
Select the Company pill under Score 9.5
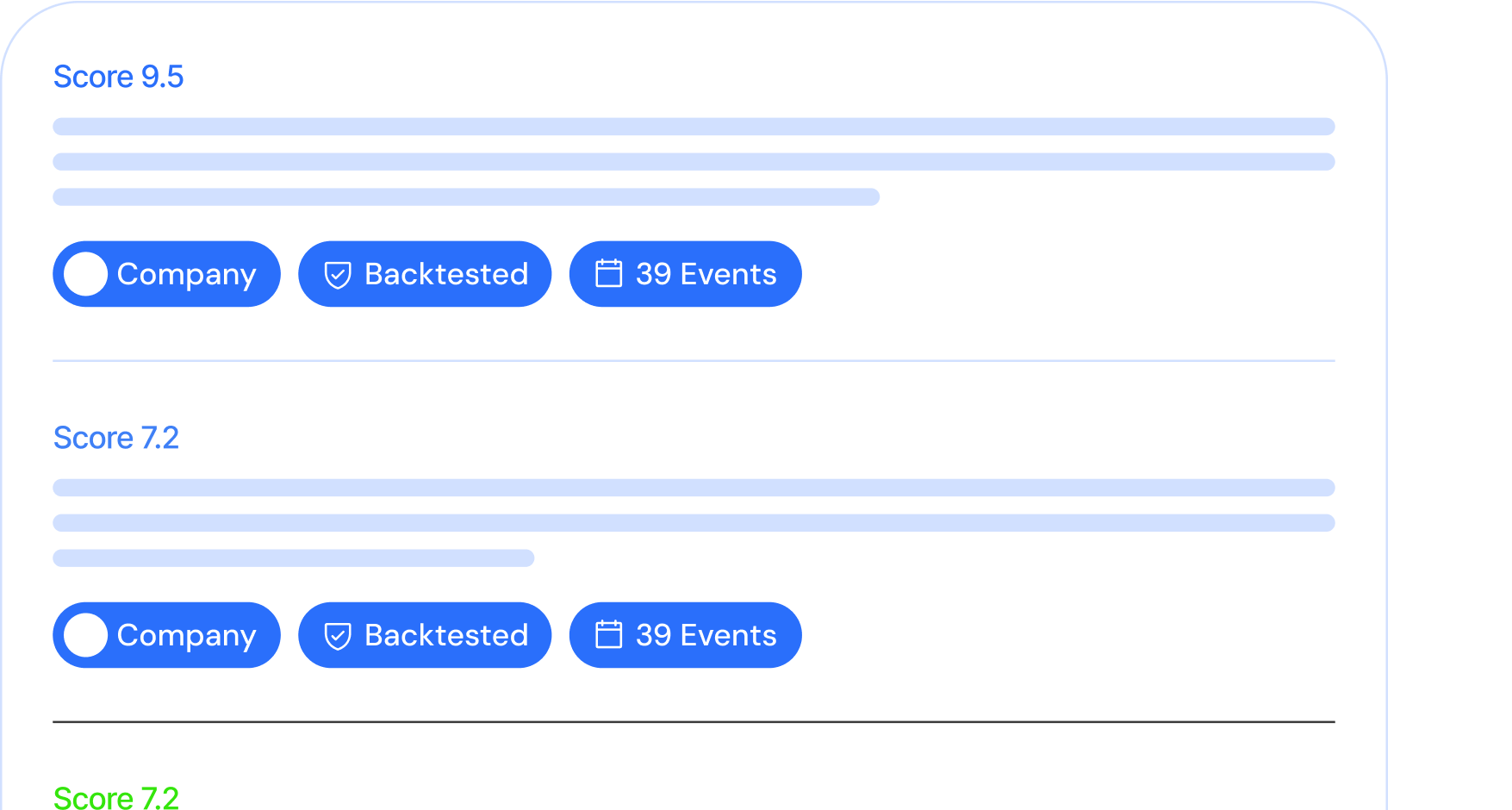(x=166, y=274)
